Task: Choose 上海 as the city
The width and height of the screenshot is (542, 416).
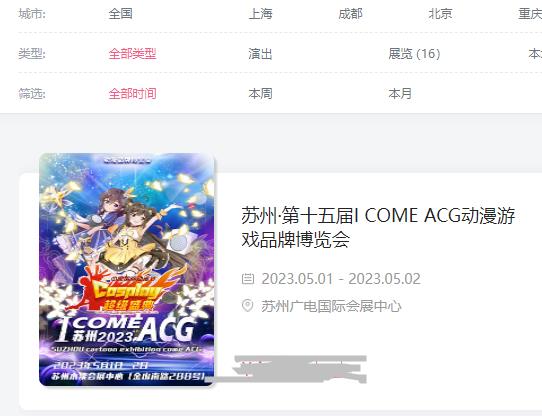Action: (x=260, y=14)
